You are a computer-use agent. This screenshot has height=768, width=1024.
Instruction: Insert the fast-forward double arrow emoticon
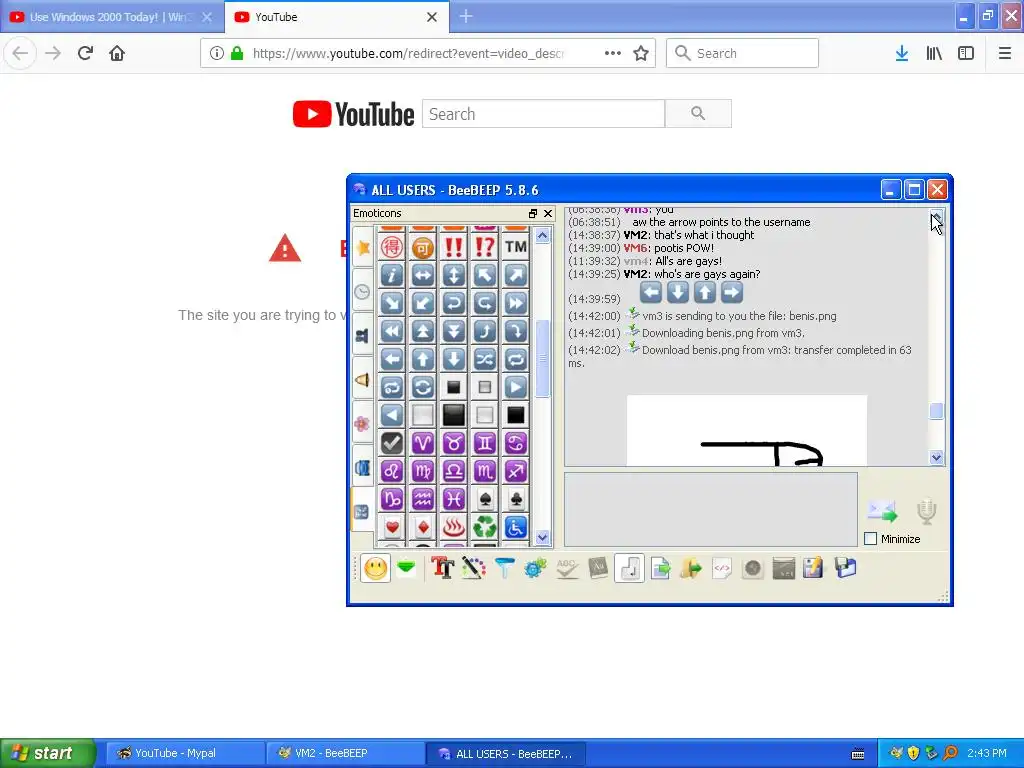coord(515,303)
